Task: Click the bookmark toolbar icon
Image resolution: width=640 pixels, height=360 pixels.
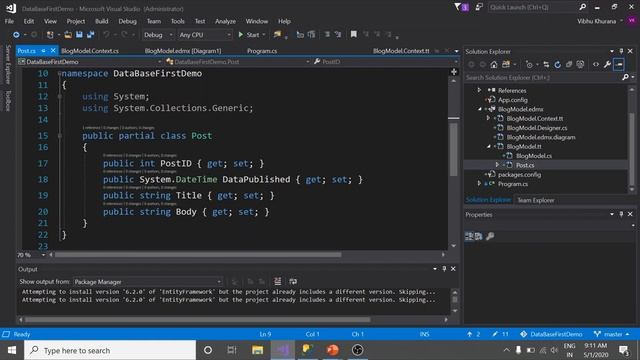Action: click(353, 35)
